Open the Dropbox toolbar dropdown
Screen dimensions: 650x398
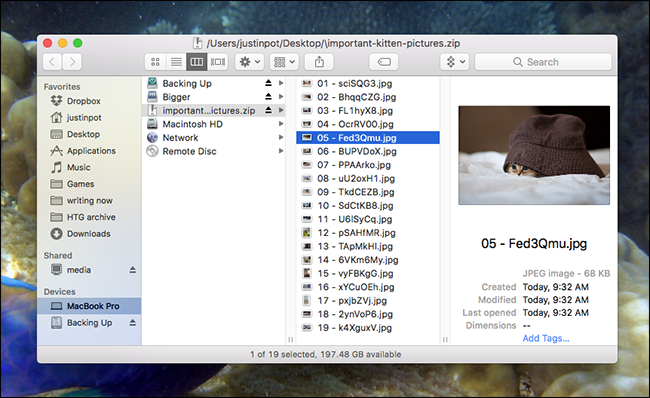[455, 62]
